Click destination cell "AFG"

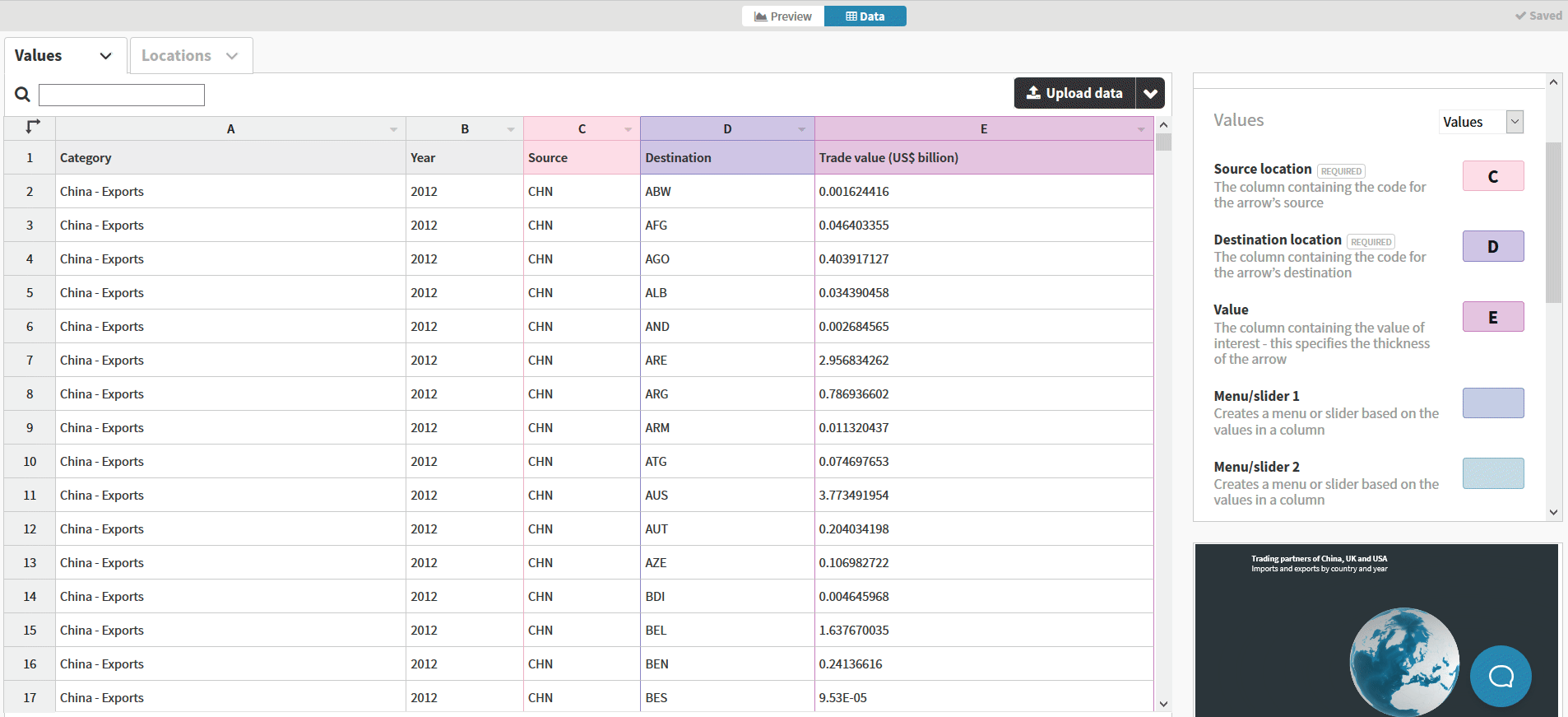point(727,225)
